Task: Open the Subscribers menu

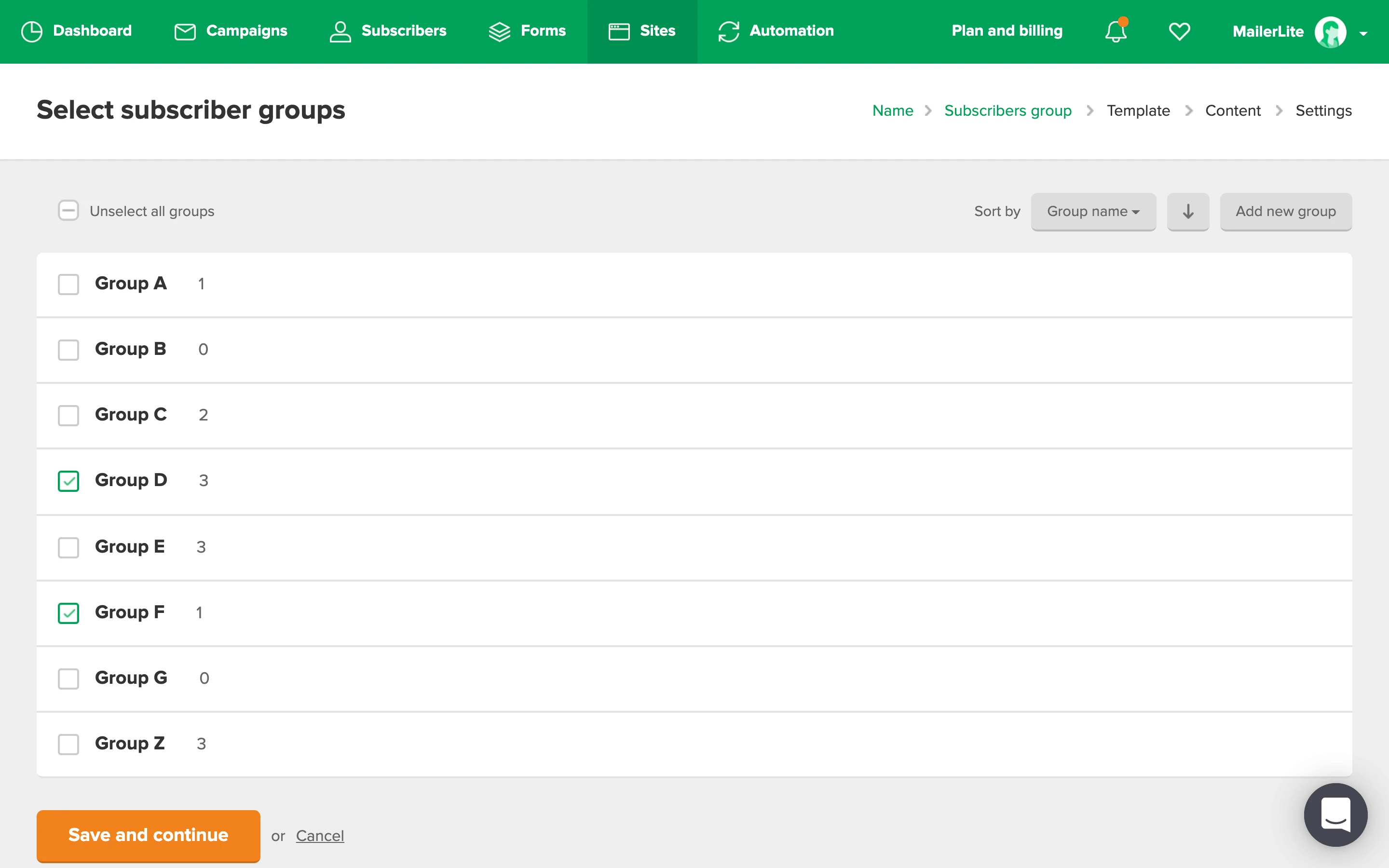Action: [x=388, y=31]
